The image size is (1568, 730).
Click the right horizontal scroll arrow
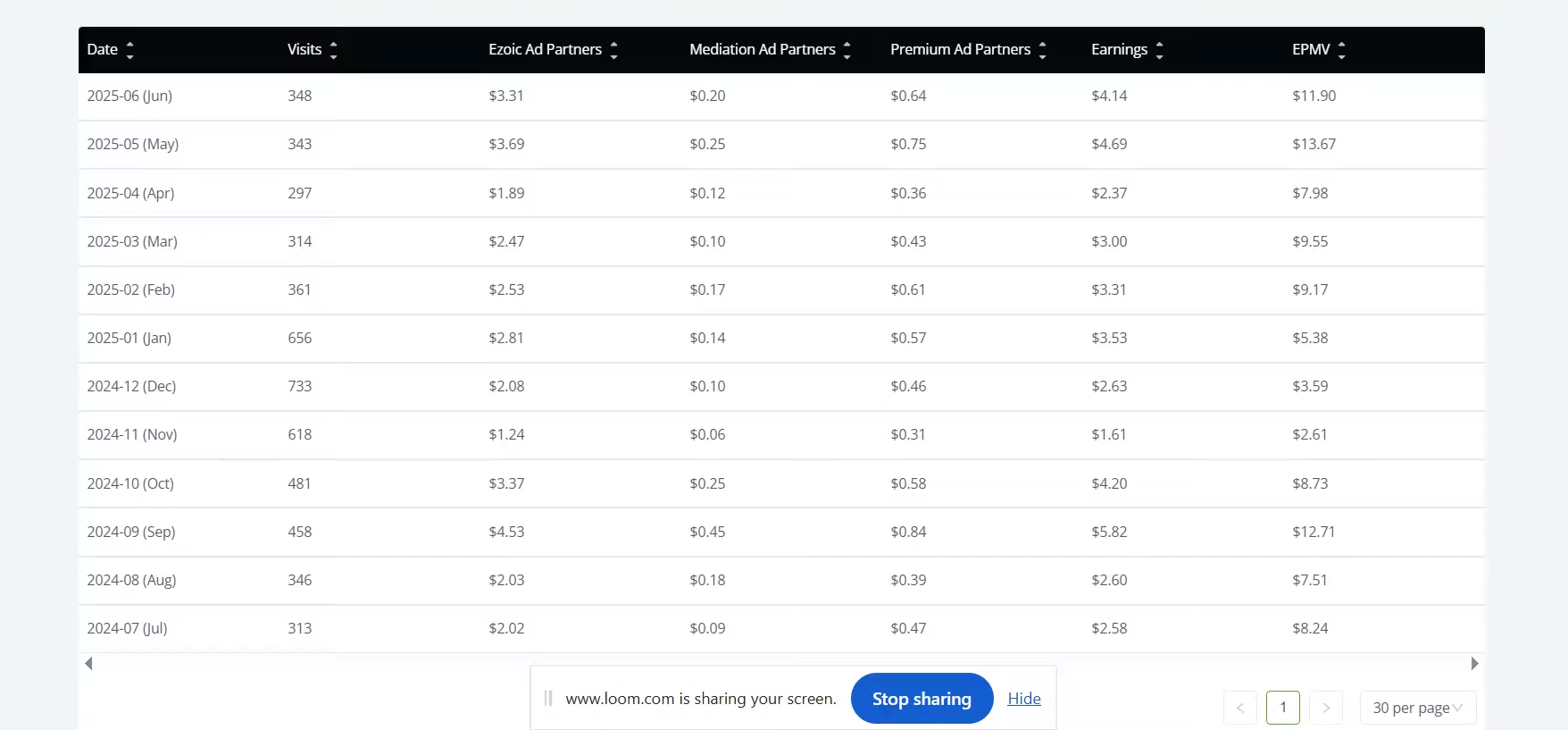pyautogui.click(x=1474, y=663)
